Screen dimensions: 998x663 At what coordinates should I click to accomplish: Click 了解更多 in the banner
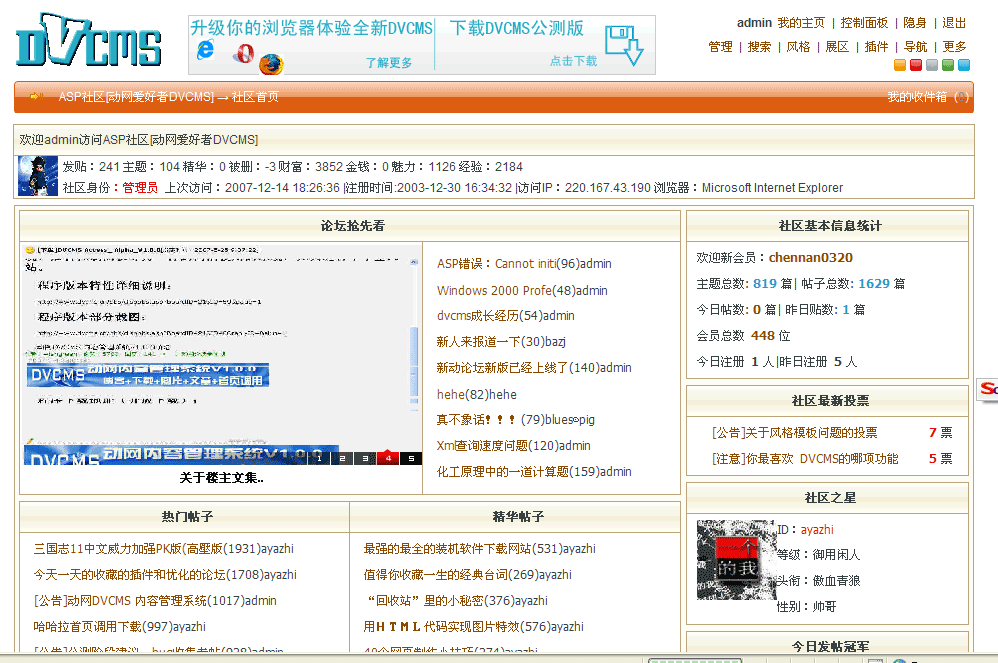[x=389, y=62]
